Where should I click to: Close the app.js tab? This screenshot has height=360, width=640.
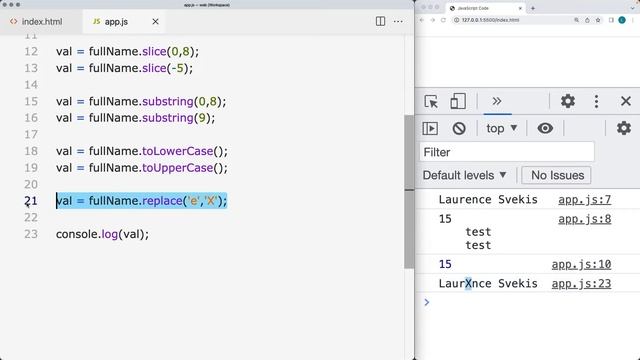[155, 22]
